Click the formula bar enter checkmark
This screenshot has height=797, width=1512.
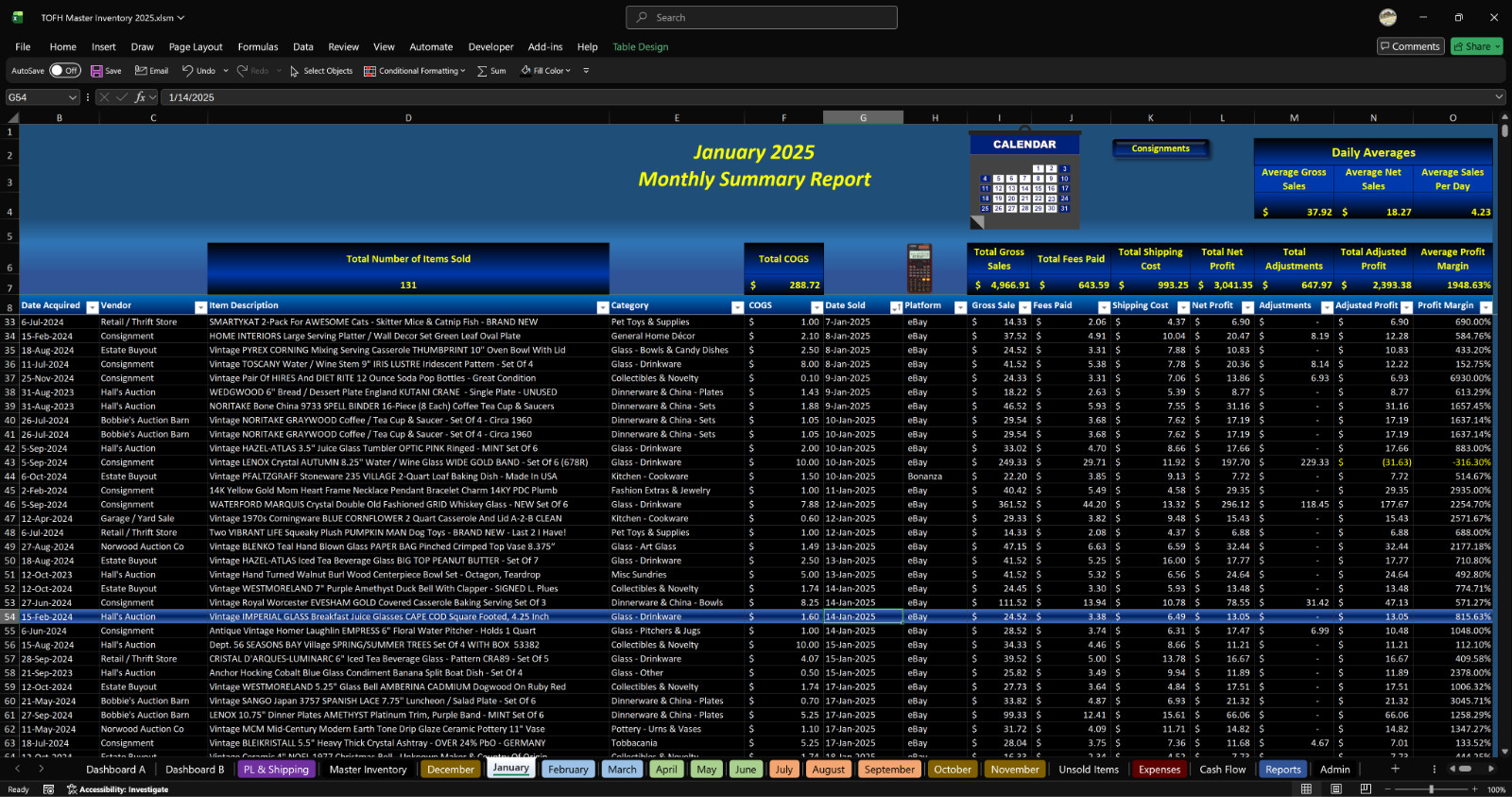[122, 97]
